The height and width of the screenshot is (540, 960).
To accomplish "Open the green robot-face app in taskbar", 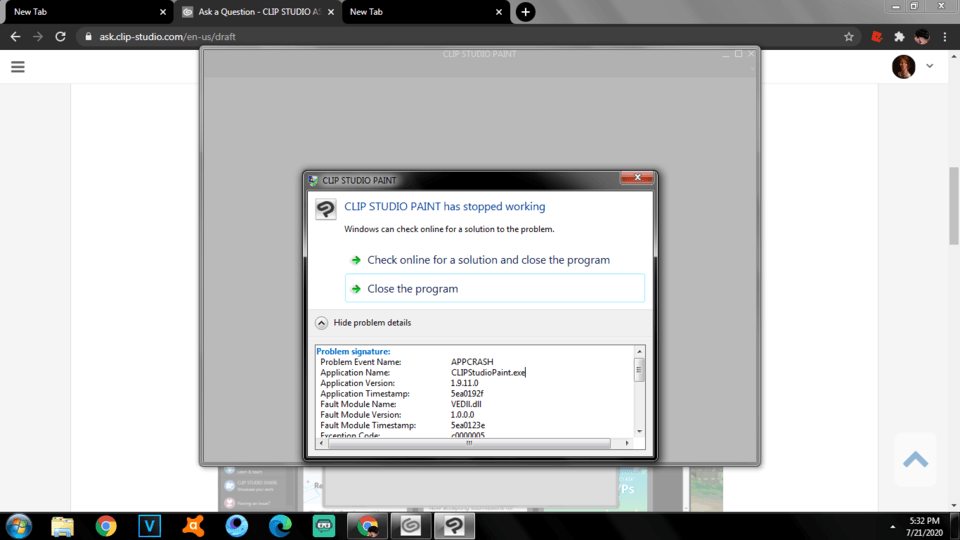I will pyautogui.click(x=324, y=526).
